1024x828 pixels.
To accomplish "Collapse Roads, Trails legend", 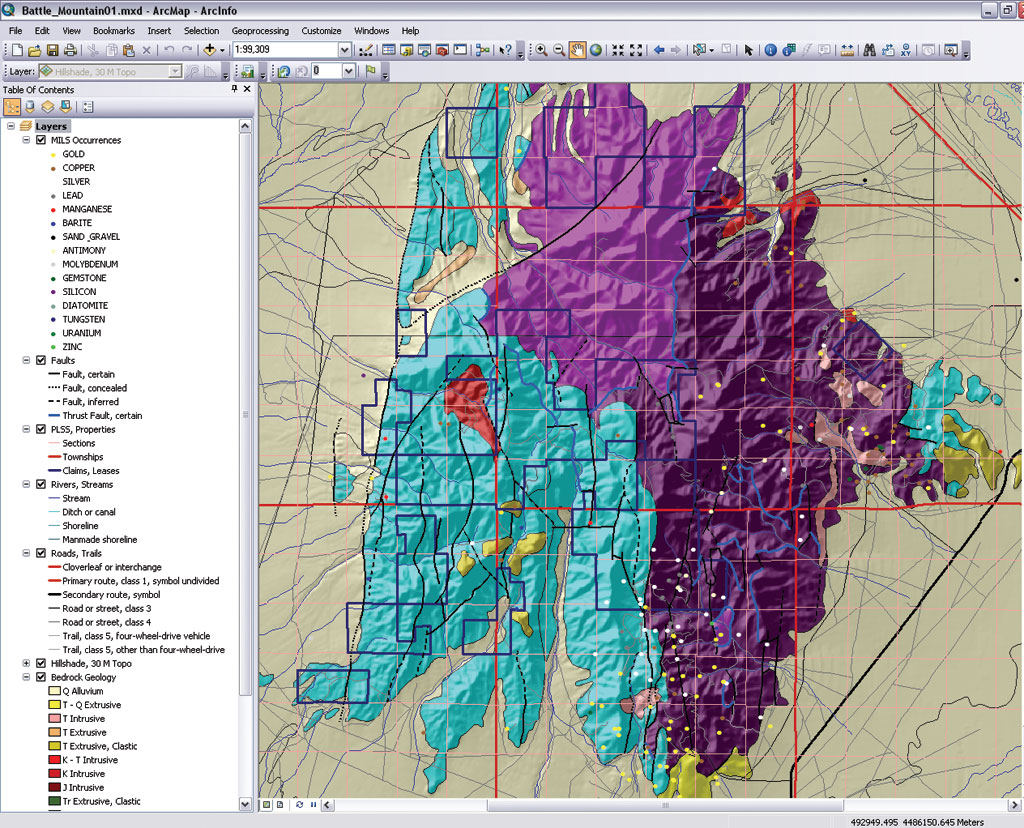I will pos(26,553).
